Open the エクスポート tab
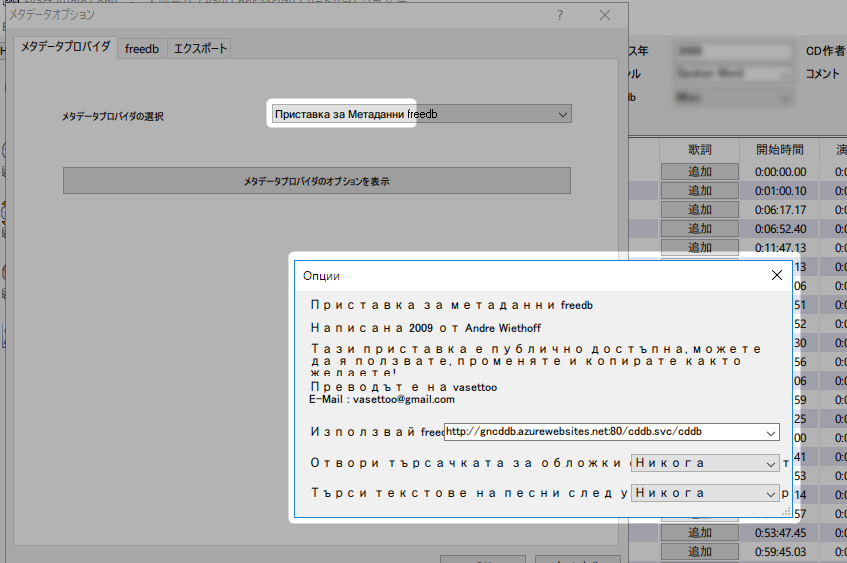Screen dimensions: 847x563 click(x=200, y=49)
